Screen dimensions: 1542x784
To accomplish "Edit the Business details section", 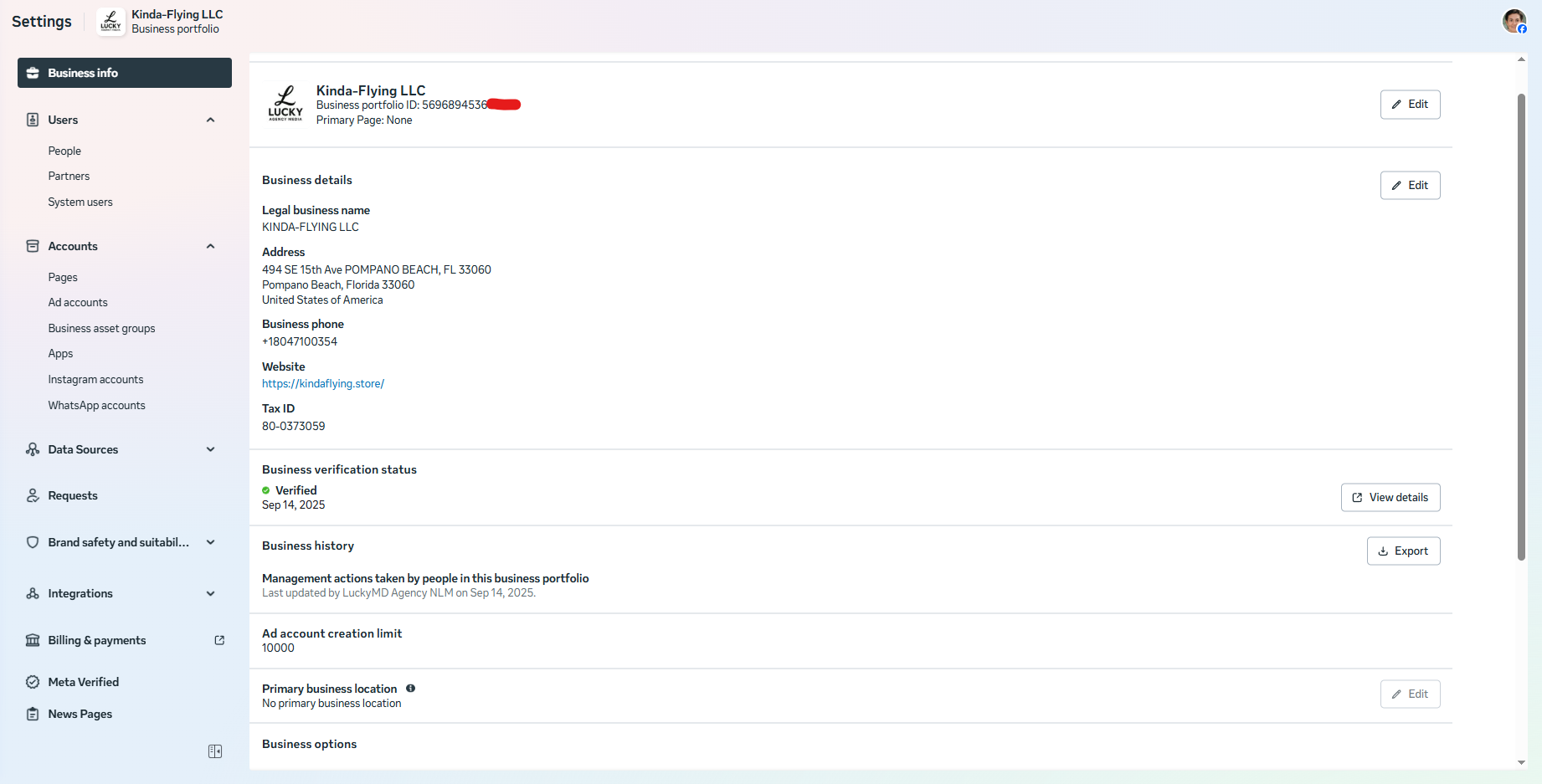I will [x=1410, y=185].
